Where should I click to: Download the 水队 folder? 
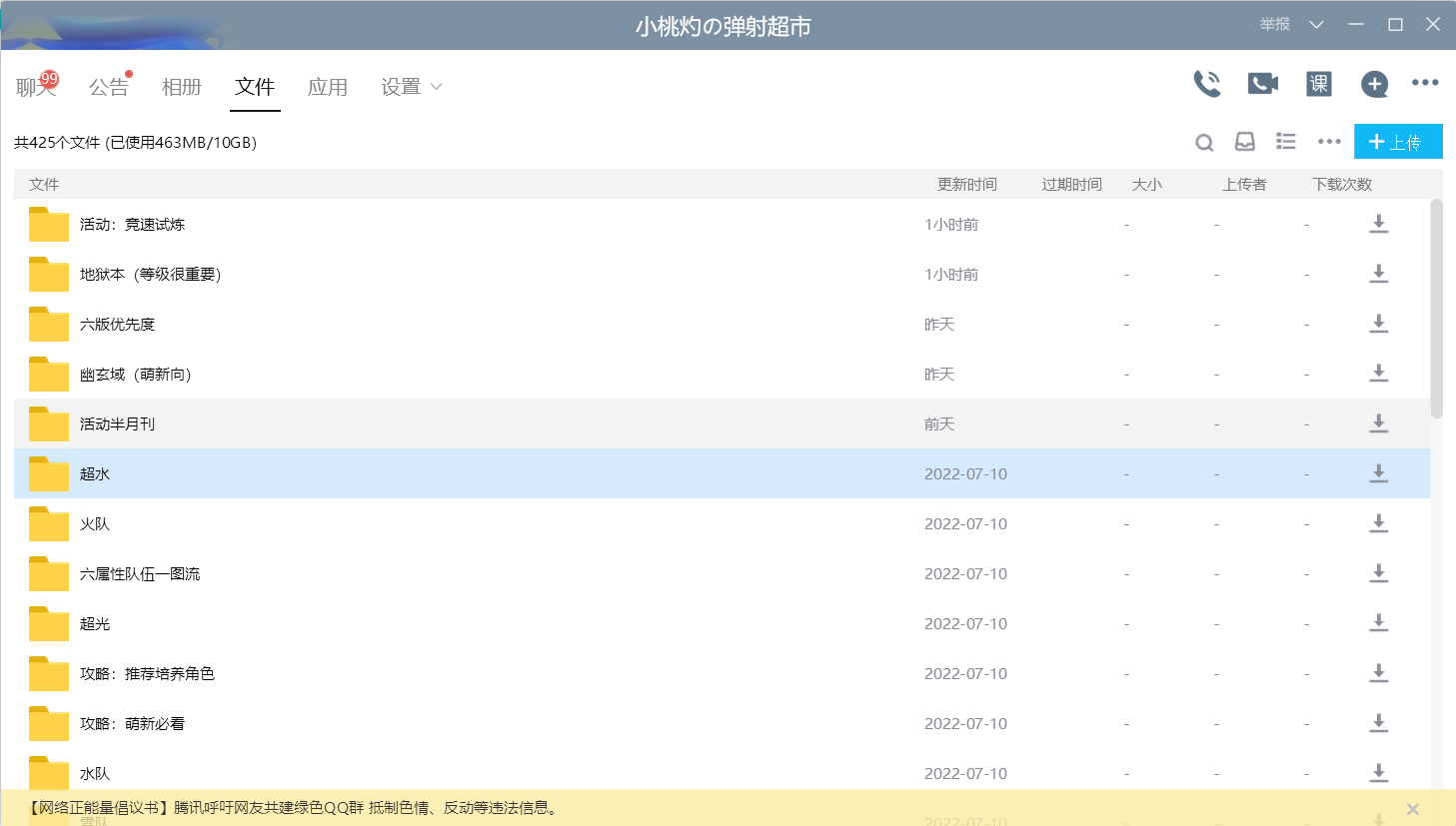(x=1379, y=773)
